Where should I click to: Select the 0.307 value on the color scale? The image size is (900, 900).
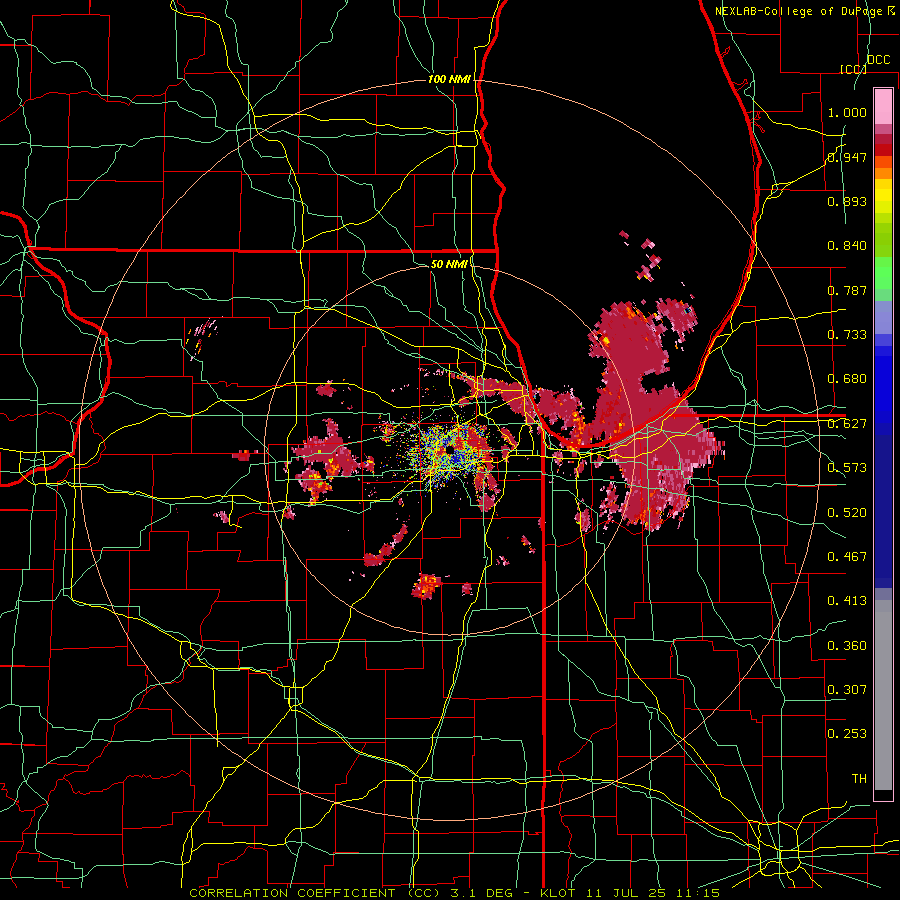(x=847, y=690)
